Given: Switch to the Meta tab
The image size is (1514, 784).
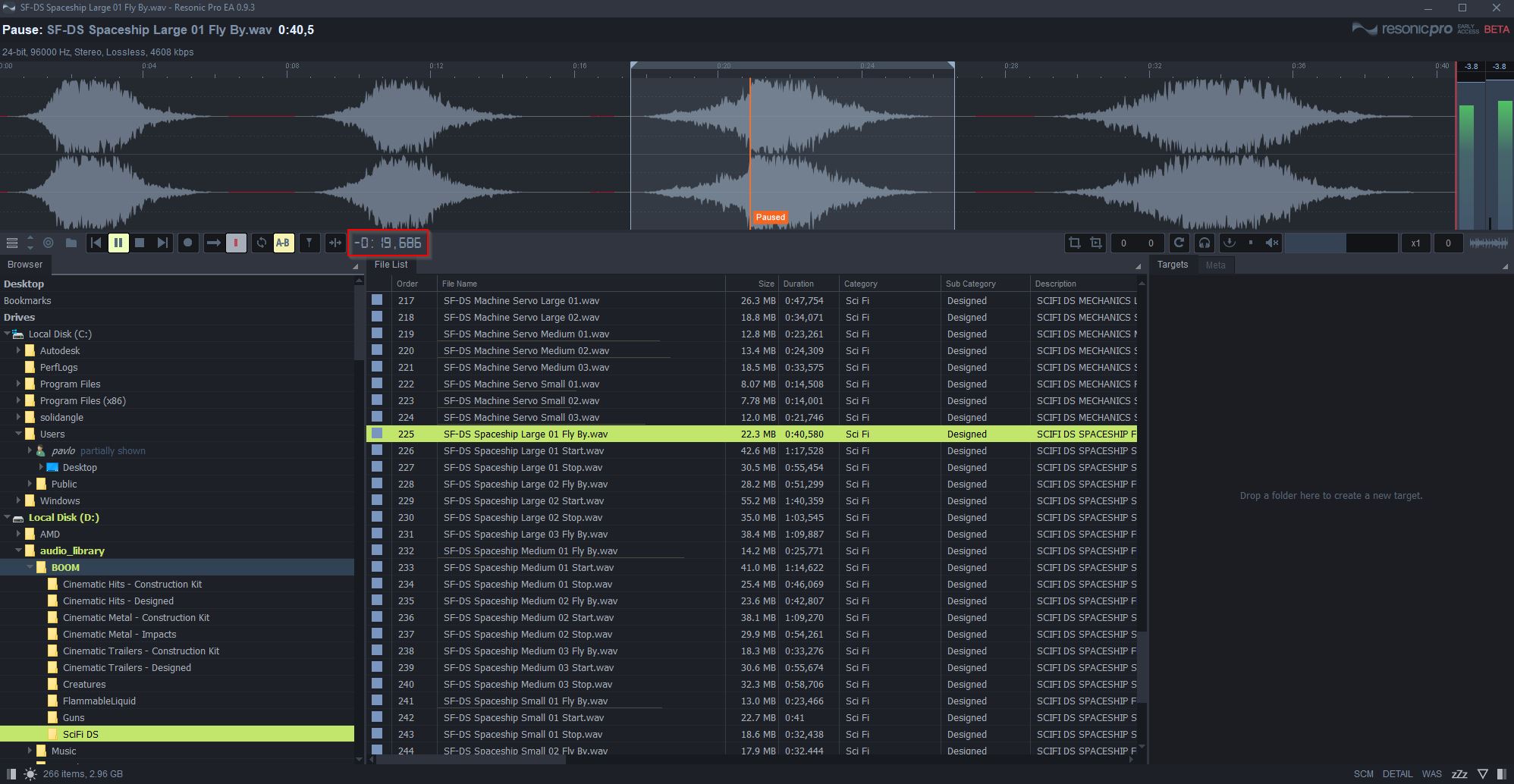Looking at the screenshot, I should [1215, 265].
